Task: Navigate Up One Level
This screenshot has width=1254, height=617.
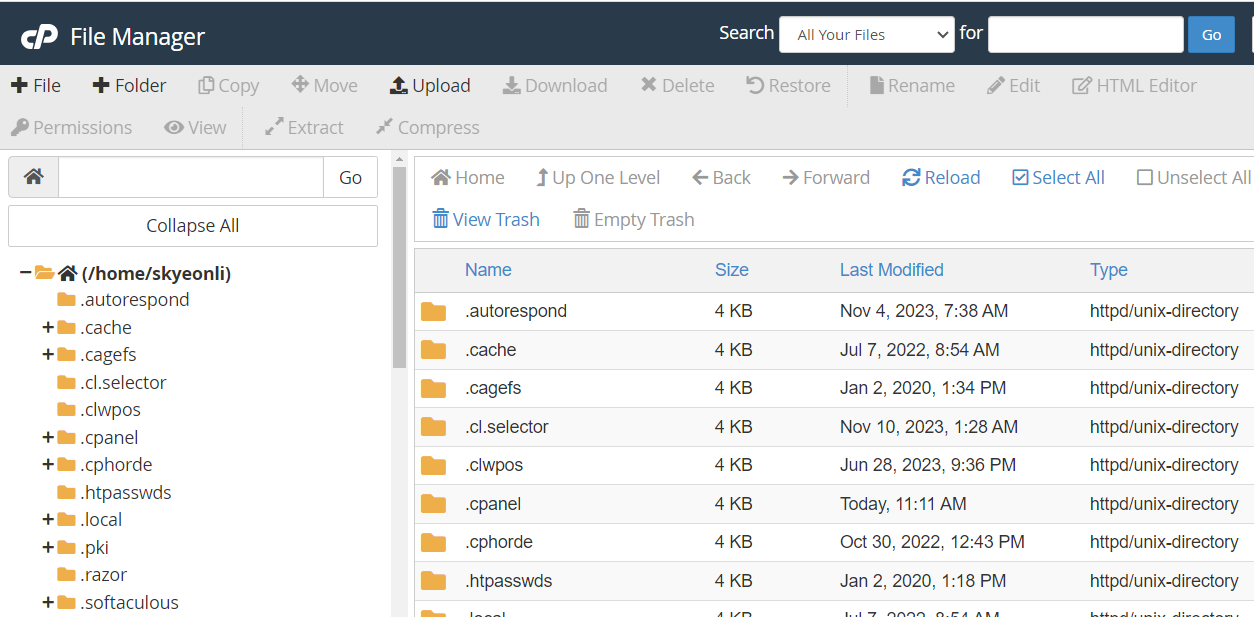Action: tap(598, 178)
